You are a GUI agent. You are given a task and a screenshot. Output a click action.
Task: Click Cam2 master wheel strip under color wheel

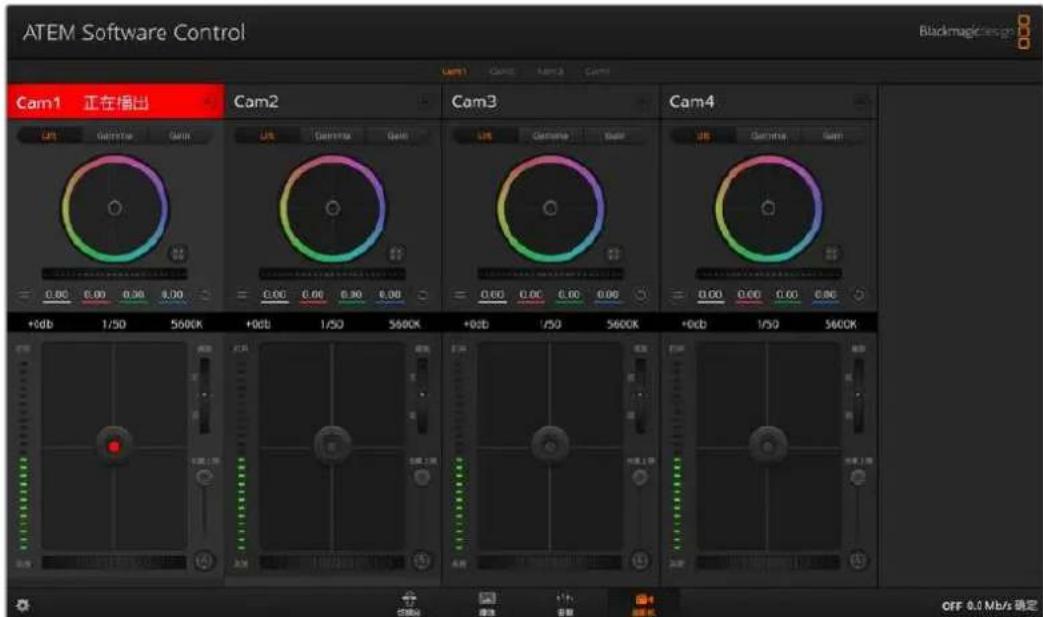click(x=332, y=273)
